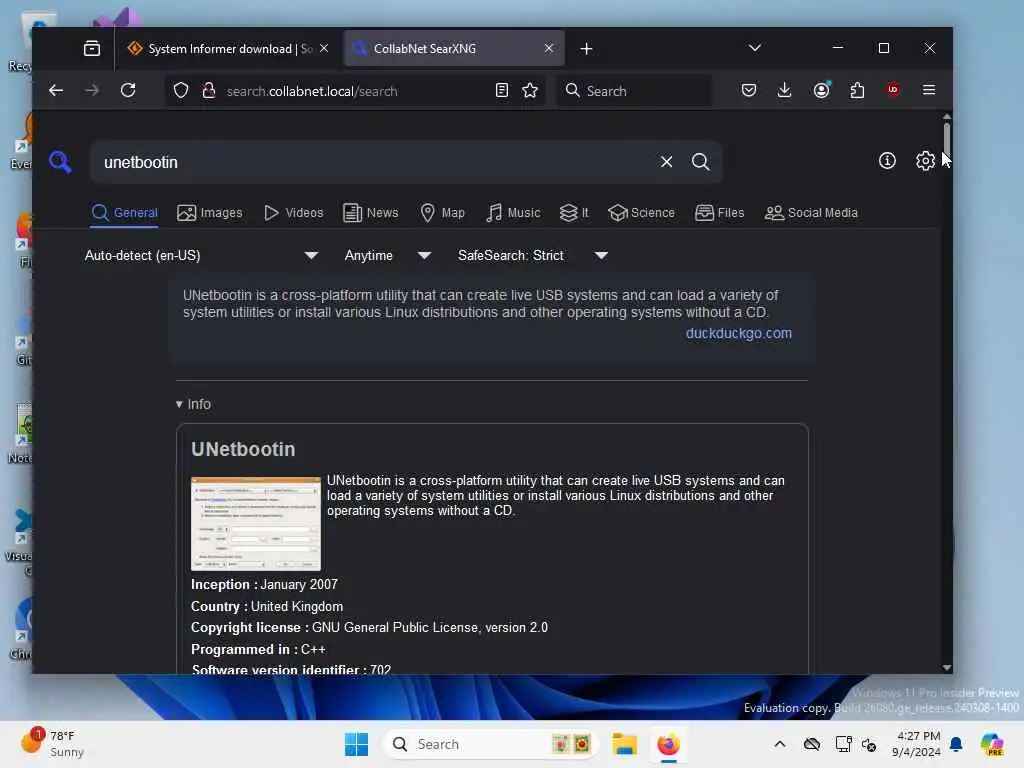Image resolution: width=1024 pixels, height=768 pixels.
Task: Switch to IT search category
Action: 574,213
